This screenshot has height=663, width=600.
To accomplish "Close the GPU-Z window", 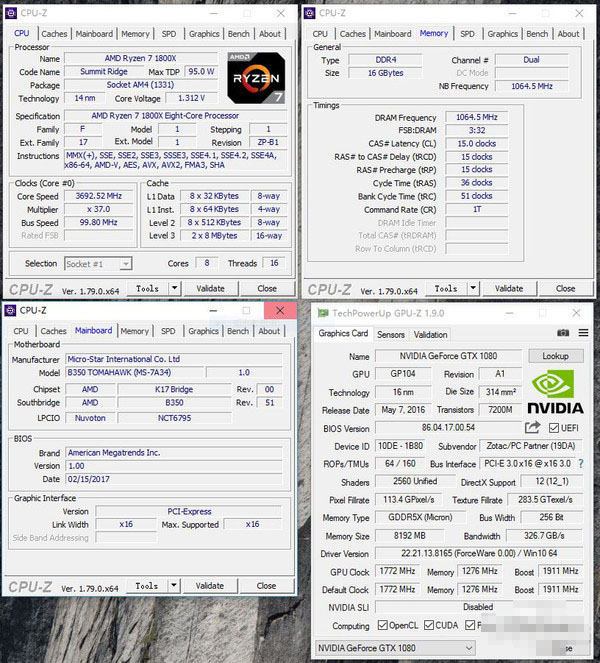I will [576, 313].
